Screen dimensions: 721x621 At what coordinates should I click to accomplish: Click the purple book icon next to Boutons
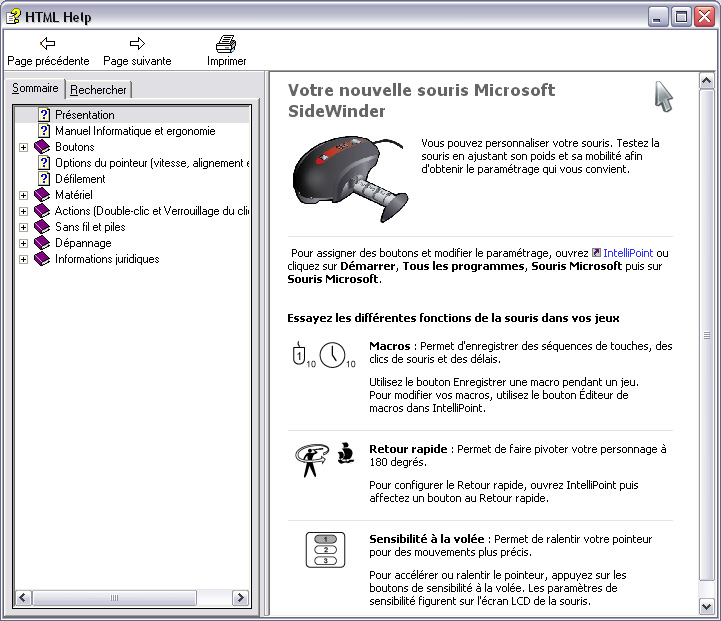(42, 147)
